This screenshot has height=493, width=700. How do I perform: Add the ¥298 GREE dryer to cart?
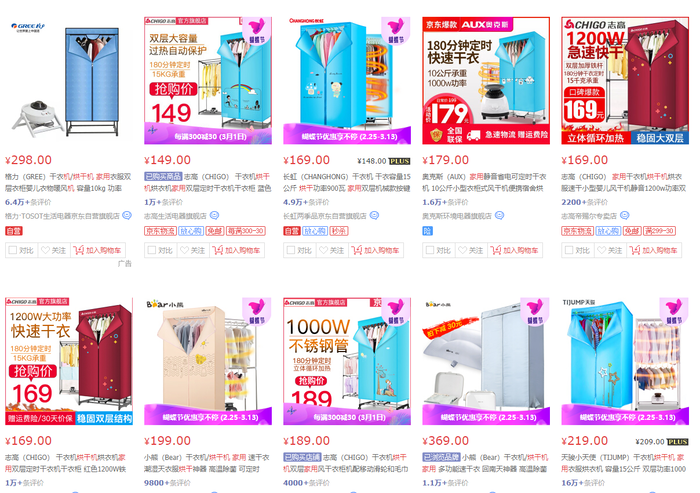97,250
